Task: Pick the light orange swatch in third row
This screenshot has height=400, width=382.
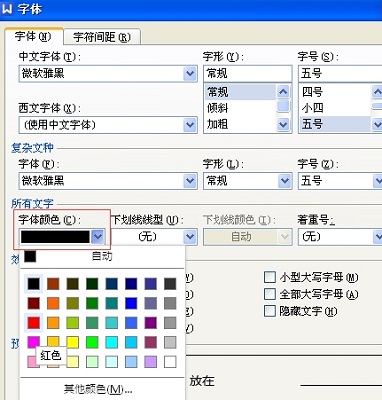Action: pos(53,323)
